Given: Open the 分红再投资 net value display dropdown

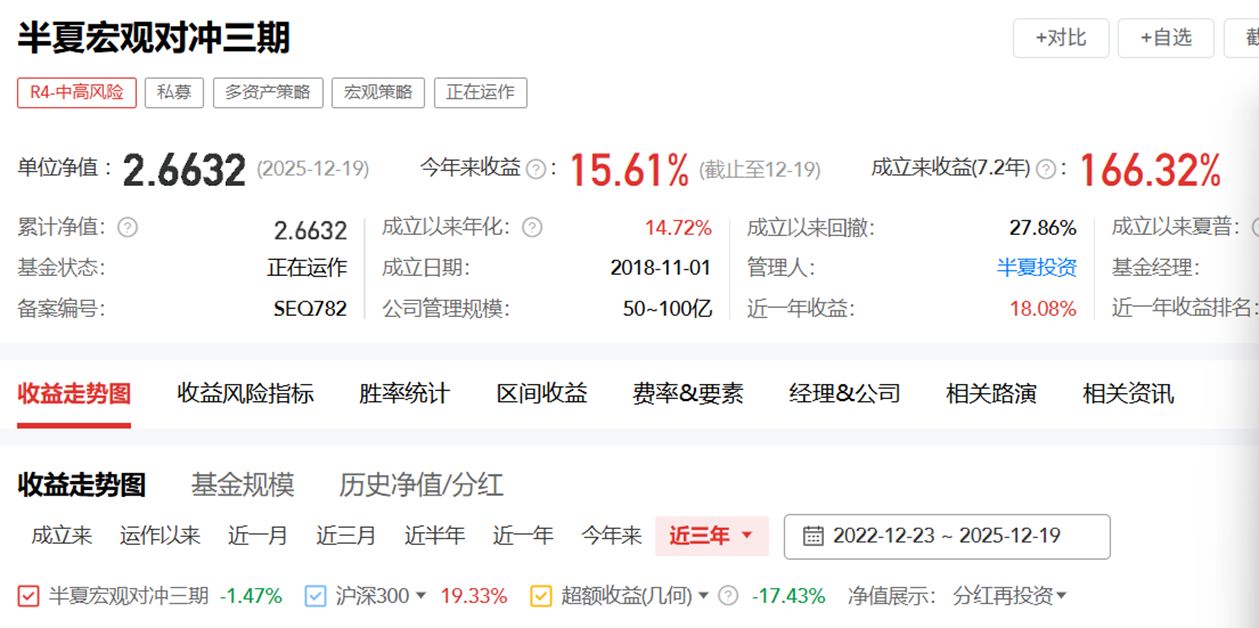Looking at the screenshot, I should (x=1010, y=596).
